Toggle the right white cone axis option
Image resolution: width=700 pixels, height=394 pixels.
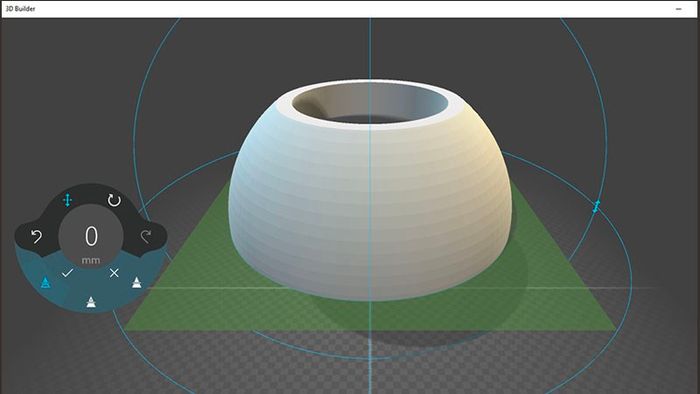[137, 282]
